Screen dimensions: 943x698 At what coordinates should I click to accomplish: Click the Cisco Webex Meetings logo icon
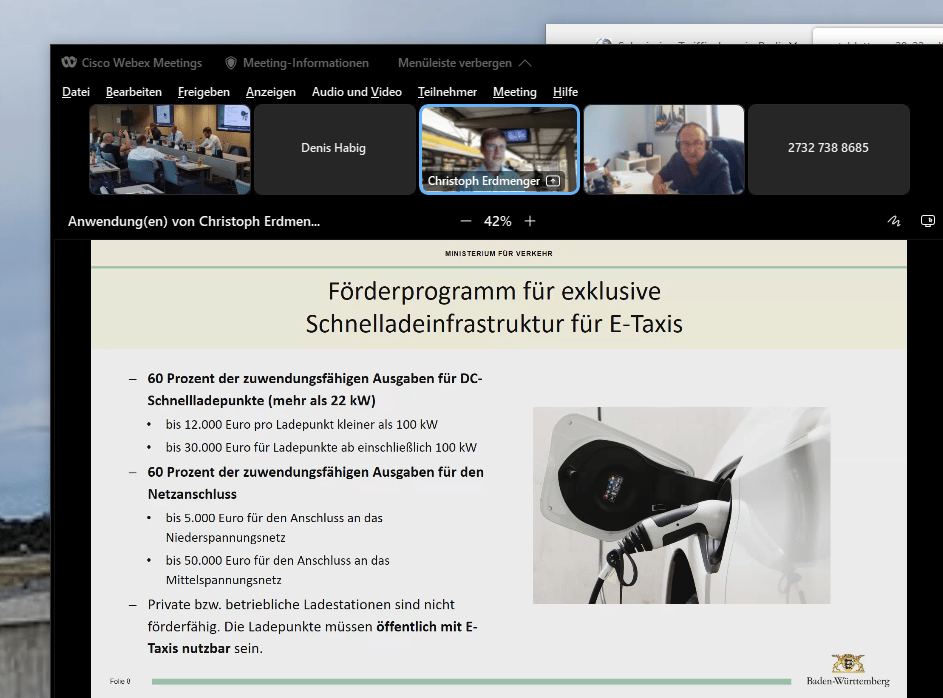[69, 63]
